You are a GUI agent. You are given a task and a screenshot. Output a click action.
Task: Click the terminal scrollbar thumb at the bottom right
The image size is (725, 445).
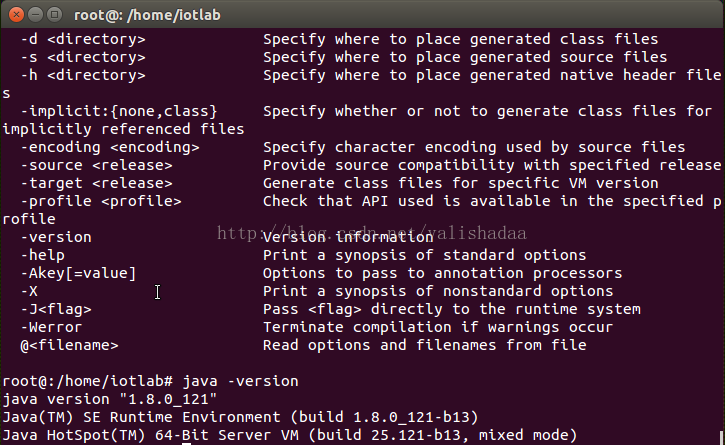click(x=721, y=438)
